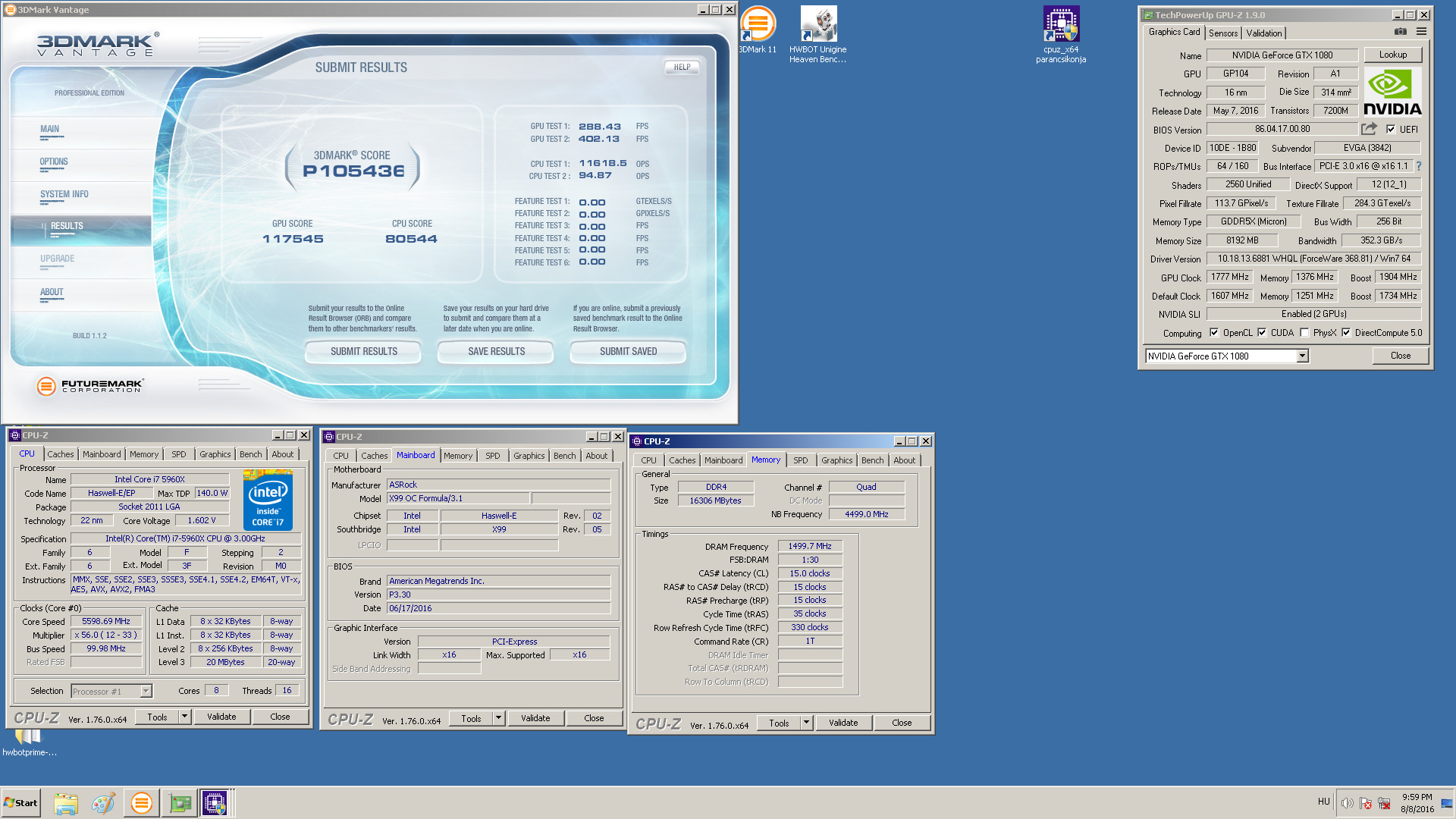Click the Close button in GPU-Z
This screenshot has width=1456, height=819.
(x=1401, y=356)
